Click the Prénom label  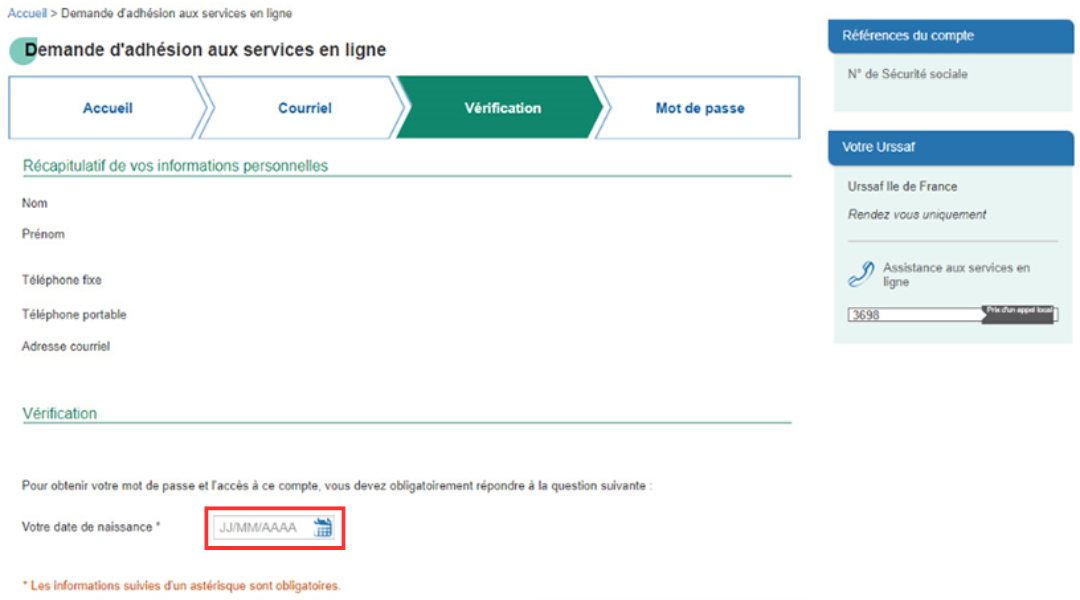[x=43, y=234]
